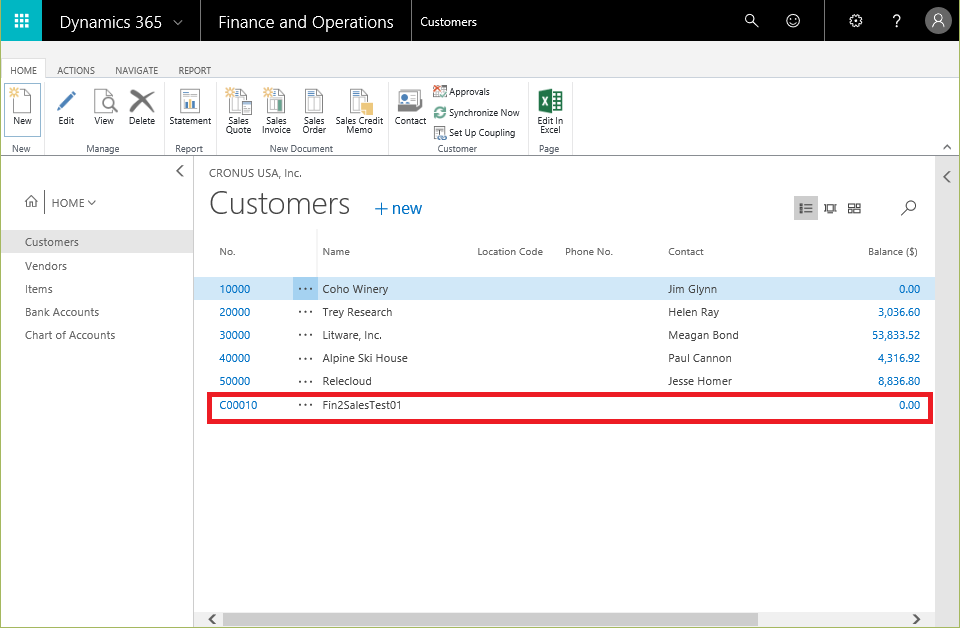Open the Contact card icon
The image size is (960, 628).
click(410, 108)
